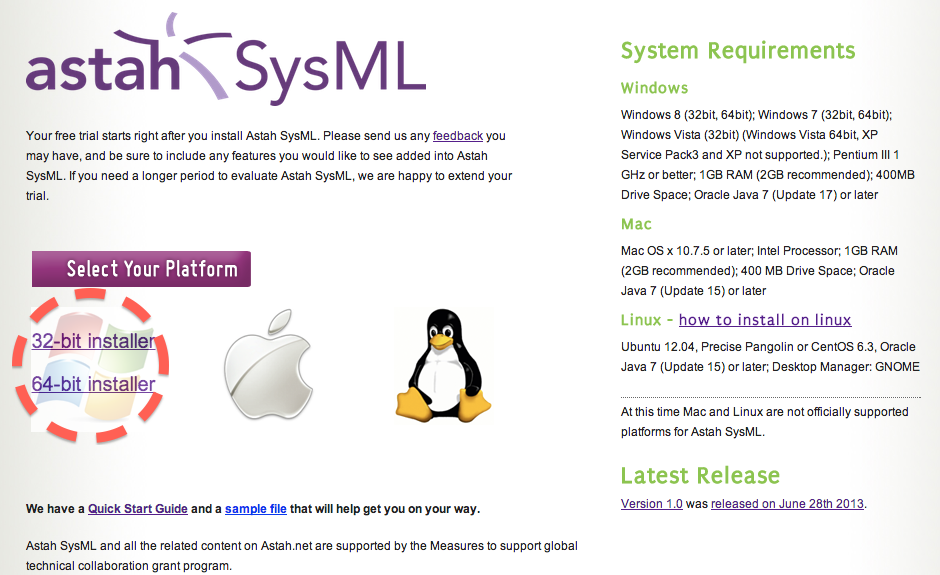This screenshot has width=940, height=575.
Task: Open how to install on linux
Action: [x=765, y=320]
